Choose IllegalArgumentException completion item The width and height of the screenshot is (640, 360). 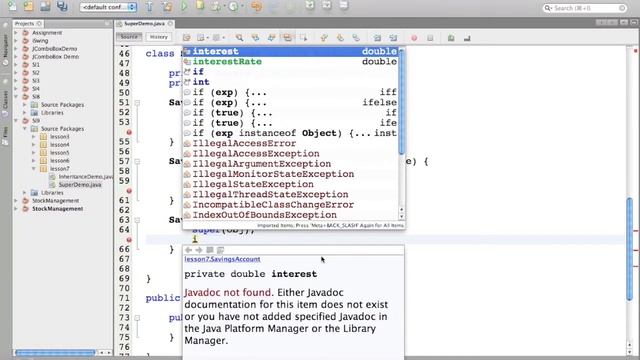coord(290,164)
